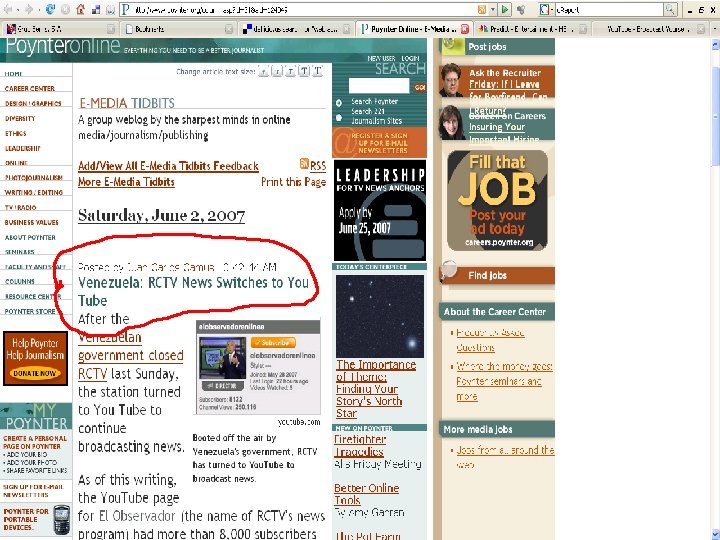Click the Poynter site search input box
720x540 pixels.
click(379, 86)
